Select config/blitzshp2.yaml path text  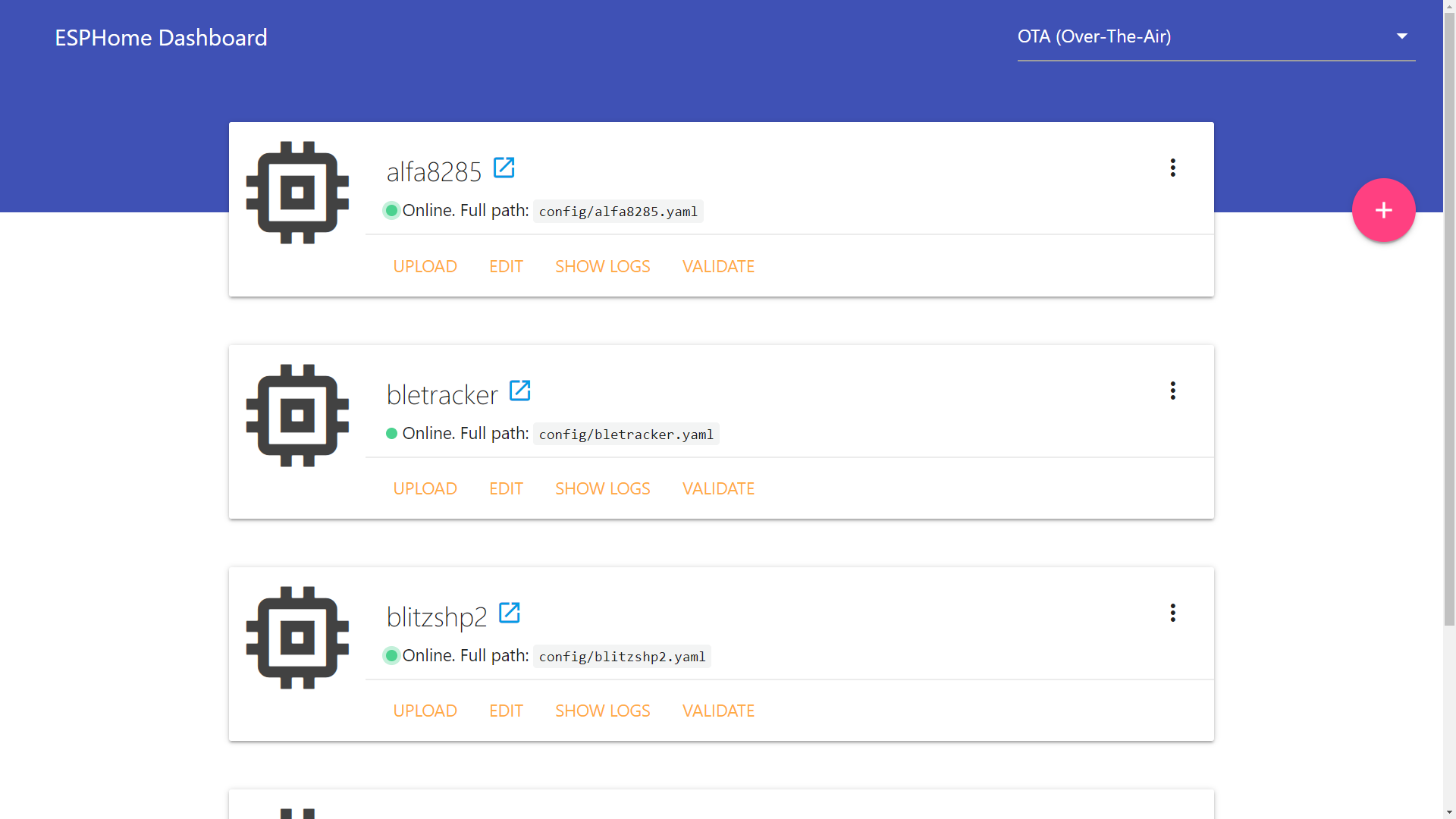pyautogui.click(x=622, y=657)
